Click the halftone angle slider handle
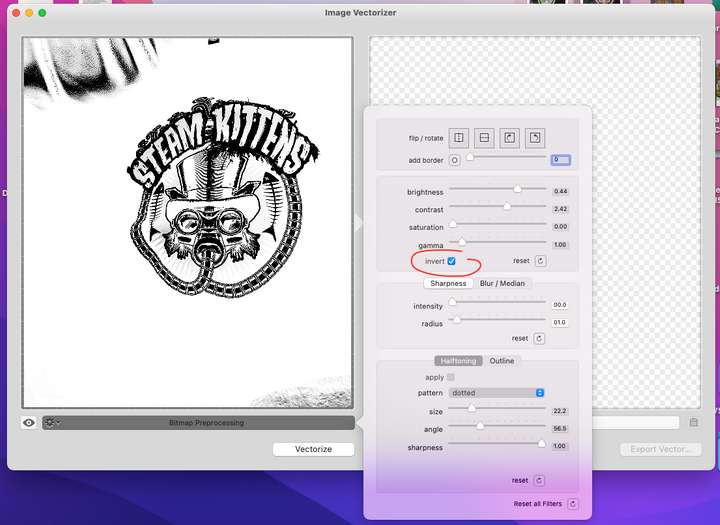 pos(480,426)
